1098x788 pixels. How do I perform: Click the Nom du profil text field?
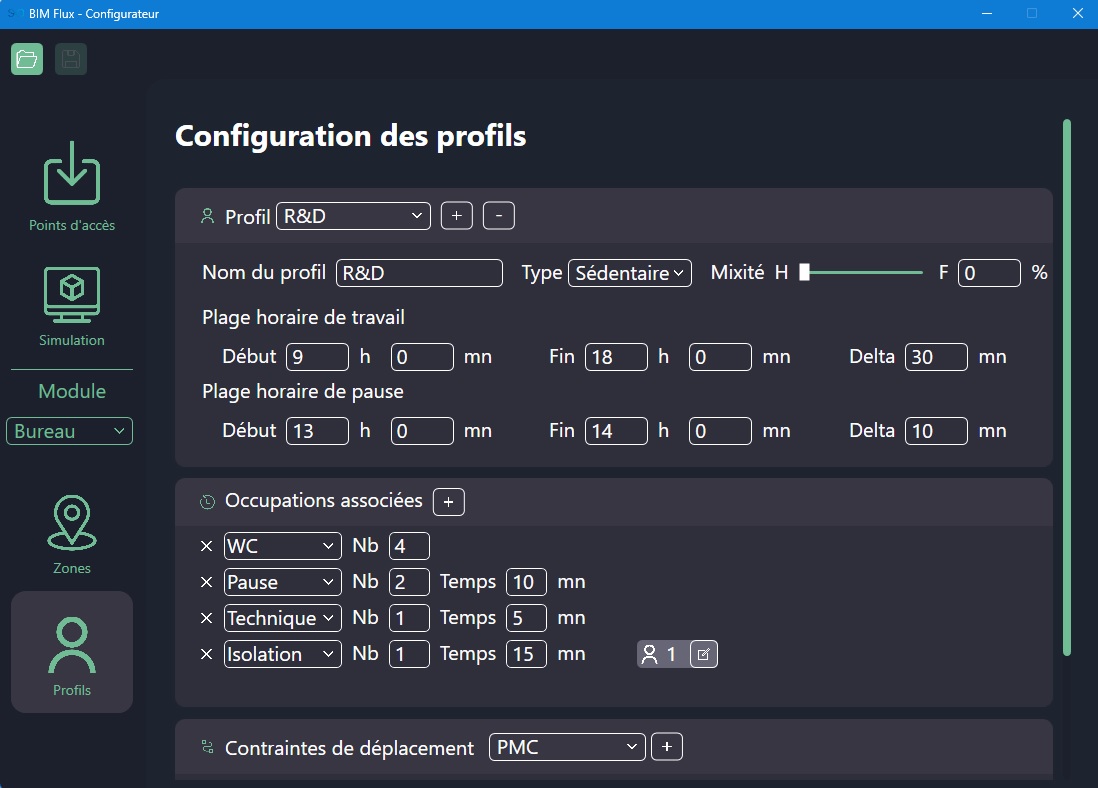pos(419,273)
